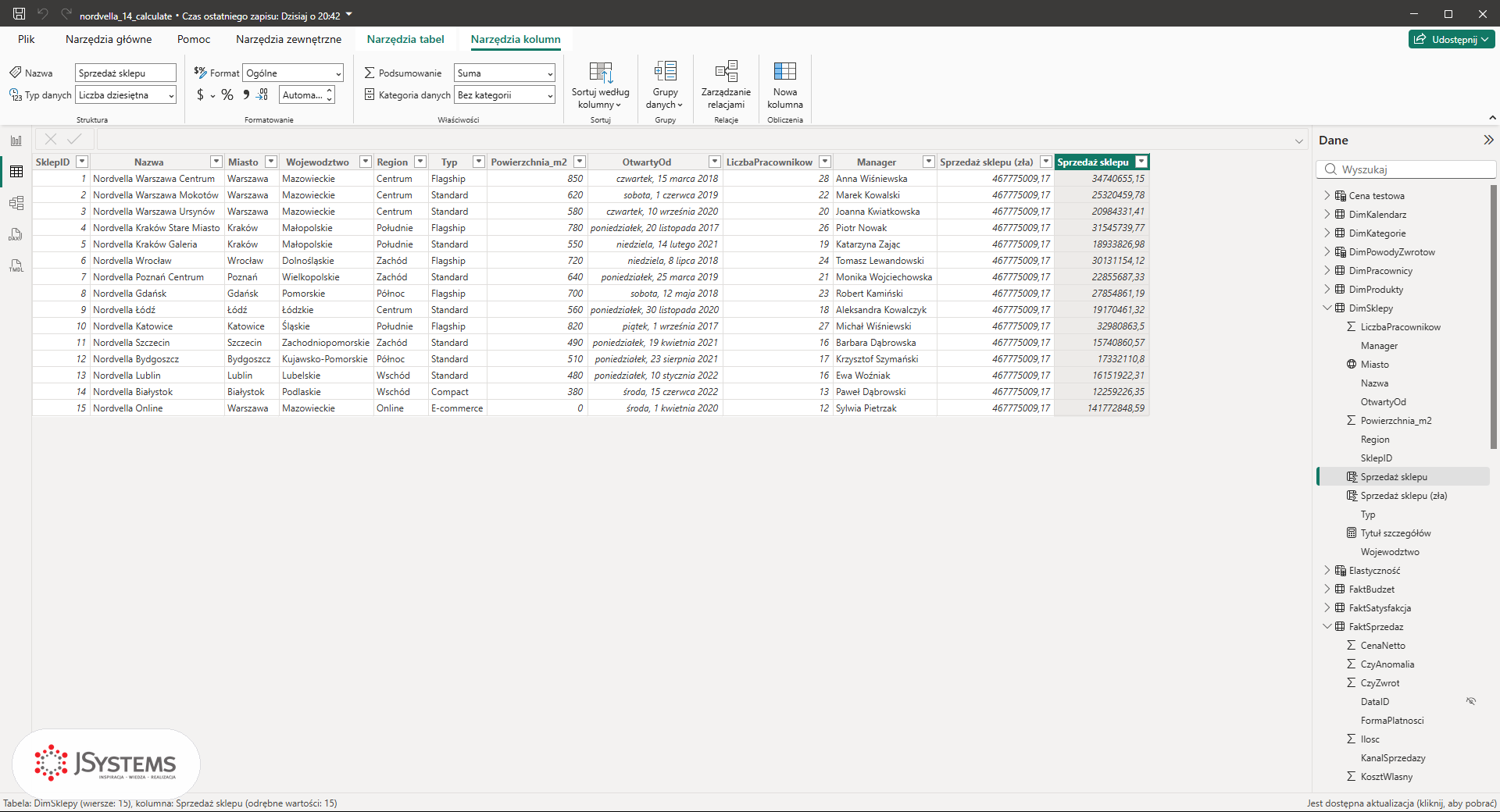Open DAX query view icon

tap(16, 234)
